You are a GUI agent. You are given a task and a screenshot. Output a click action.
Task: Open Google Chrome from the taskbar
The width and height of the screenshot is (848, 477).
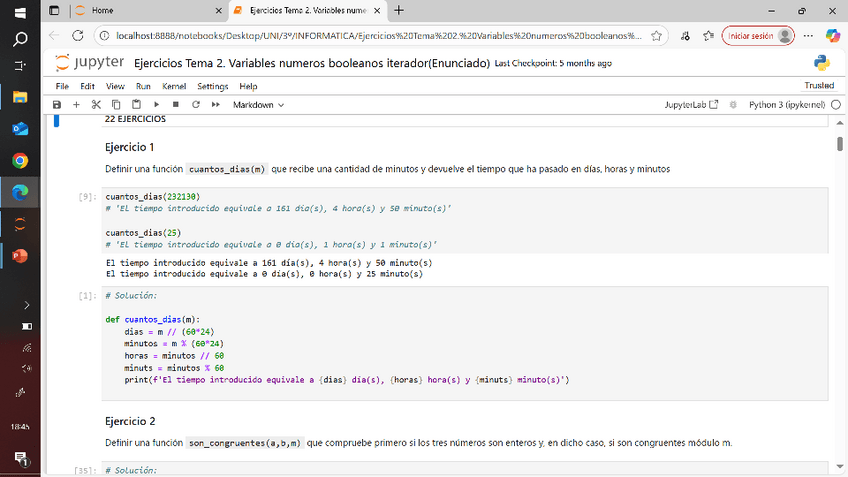(20, 160)
